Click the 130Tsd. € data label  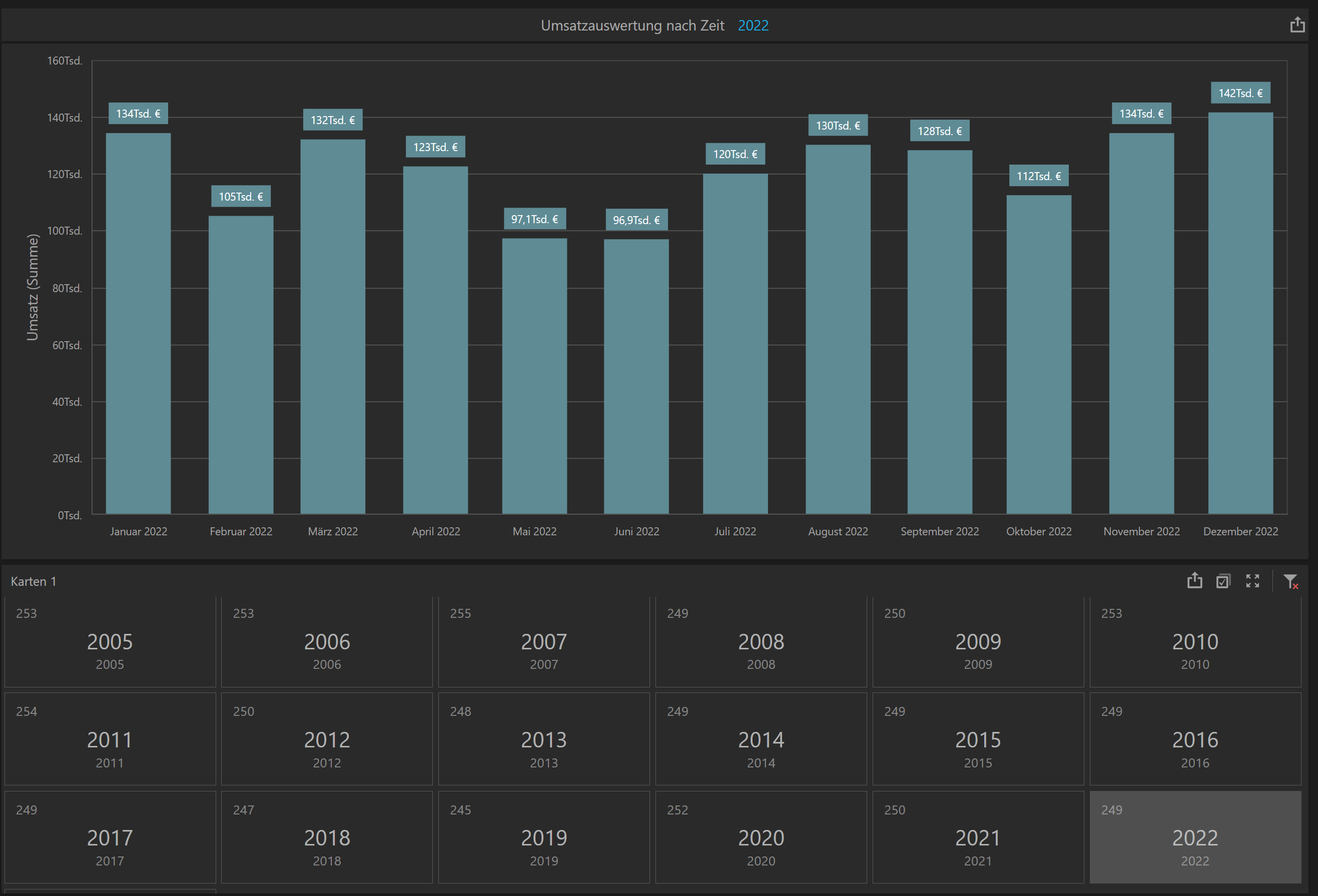(838, 126)
